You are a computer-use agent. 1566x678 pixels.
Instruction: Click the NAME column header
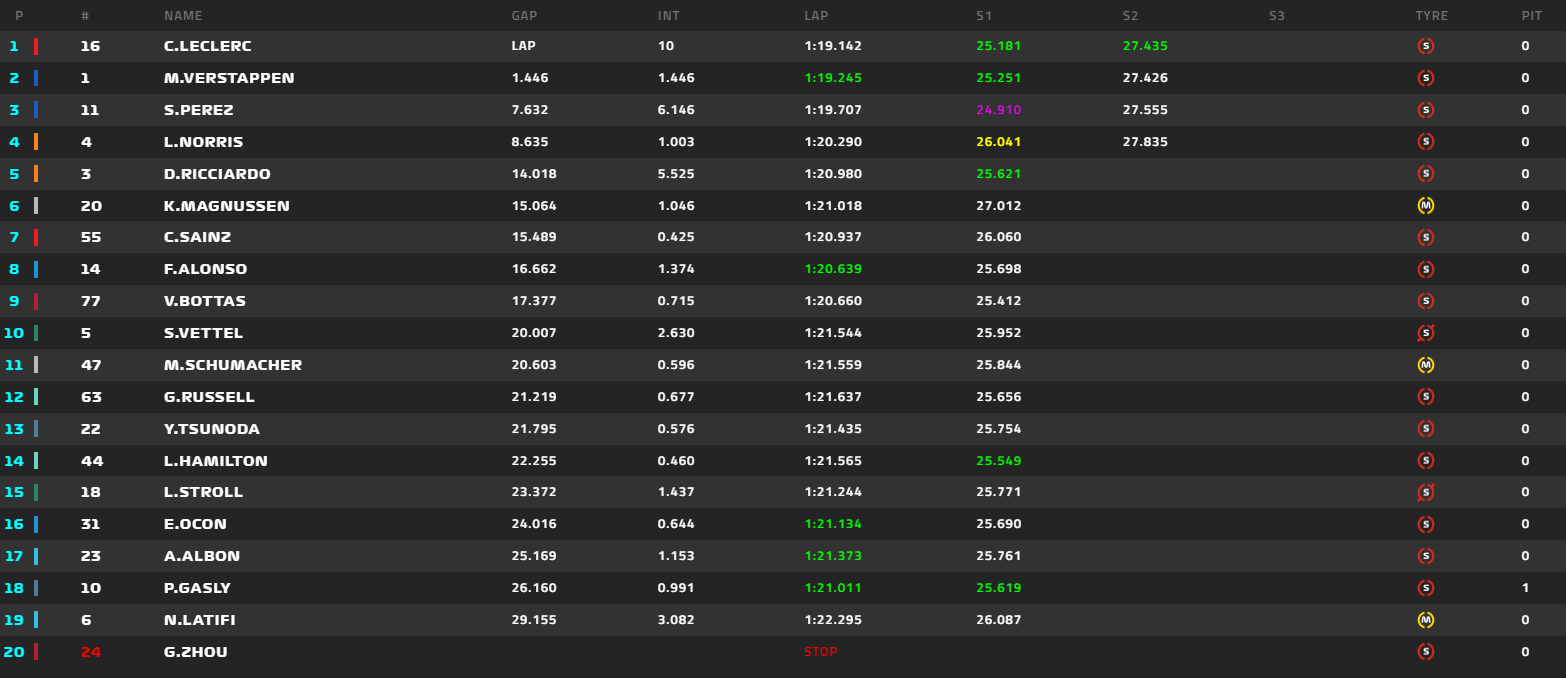(x=183, y=16)
